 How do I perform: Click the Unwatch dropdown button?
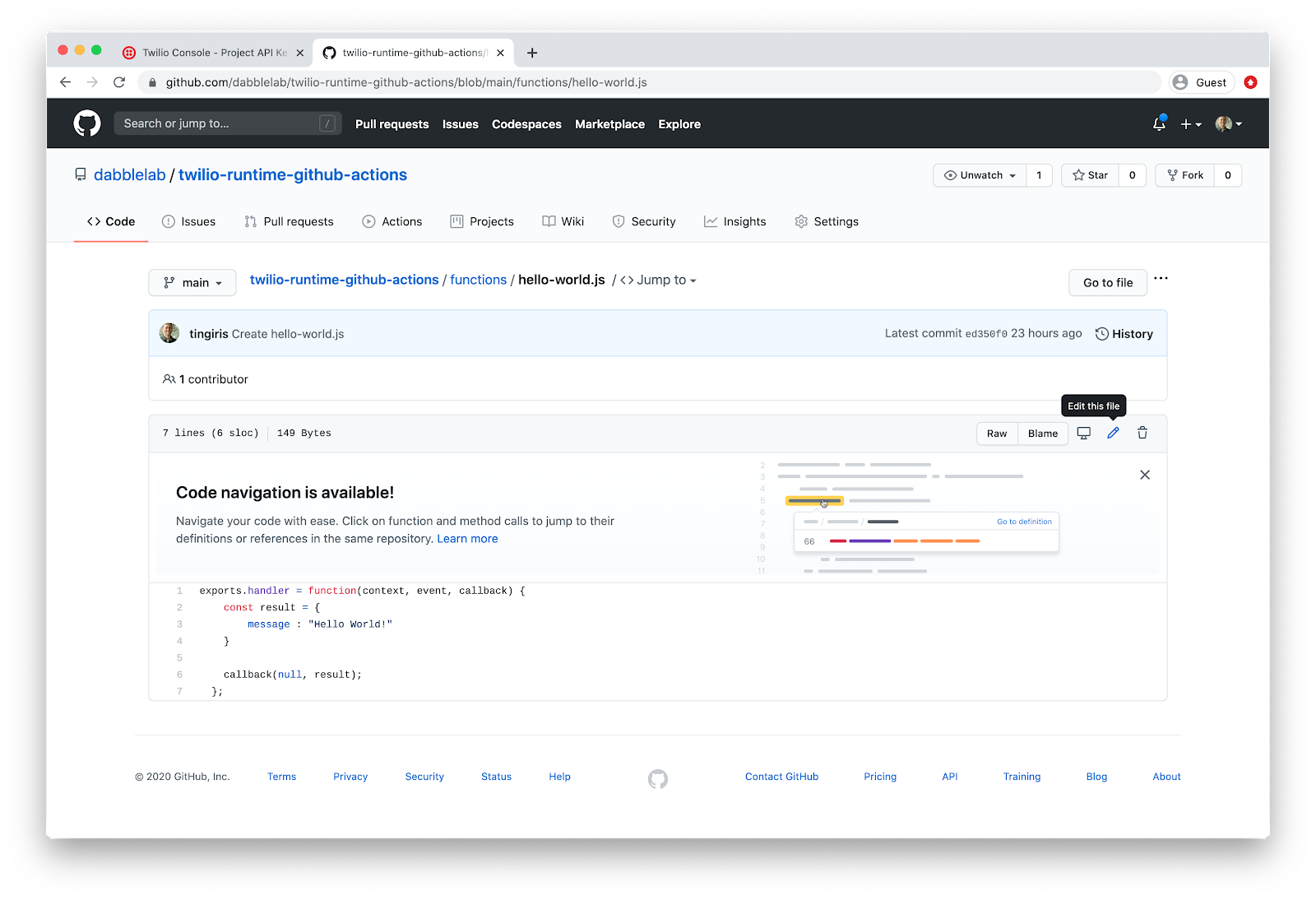980,175
